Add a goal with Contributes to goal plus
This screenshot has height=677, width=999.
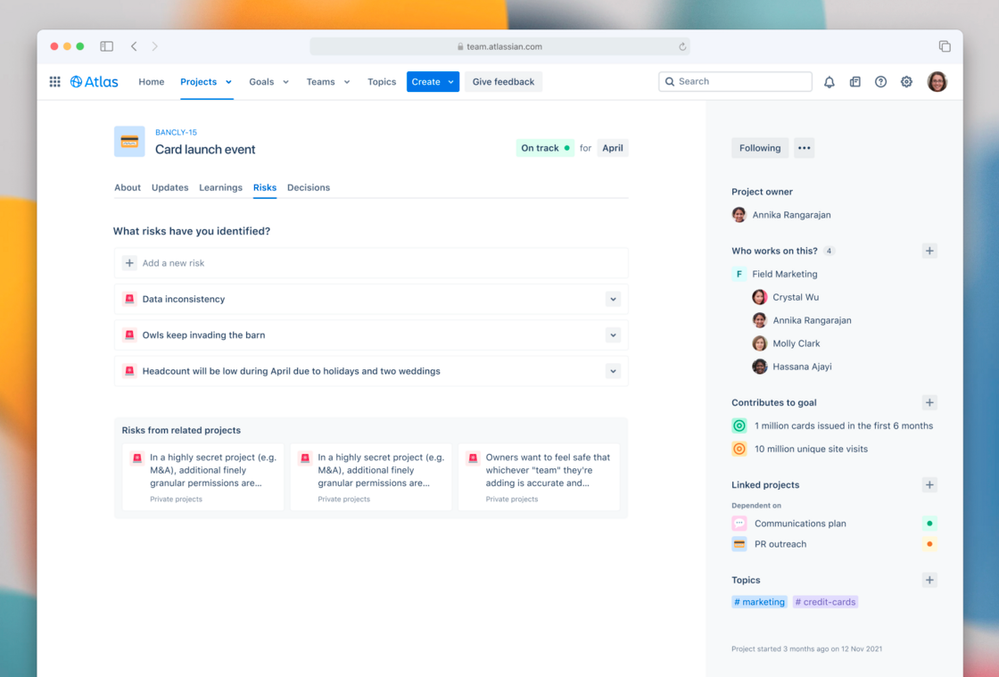click(x=930, y=403)
